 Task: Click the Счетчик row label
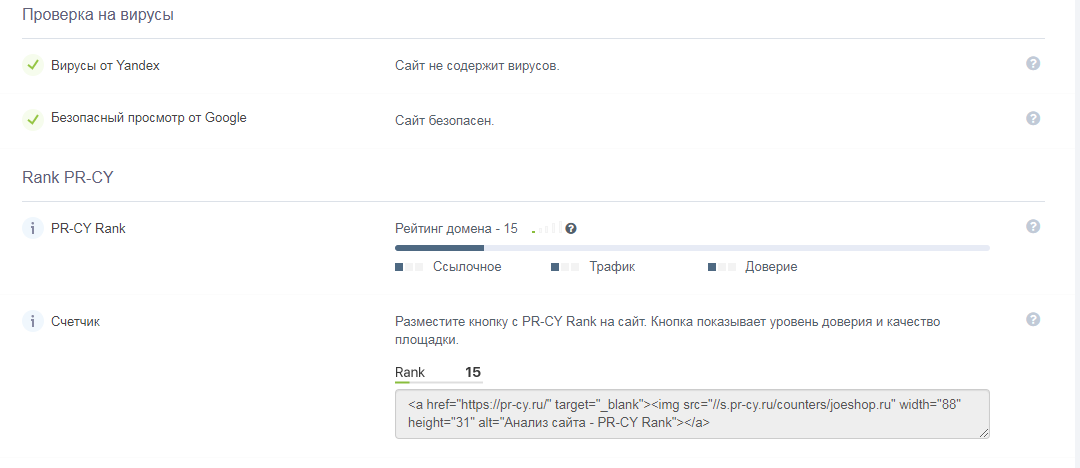click(x=75, y=322)
